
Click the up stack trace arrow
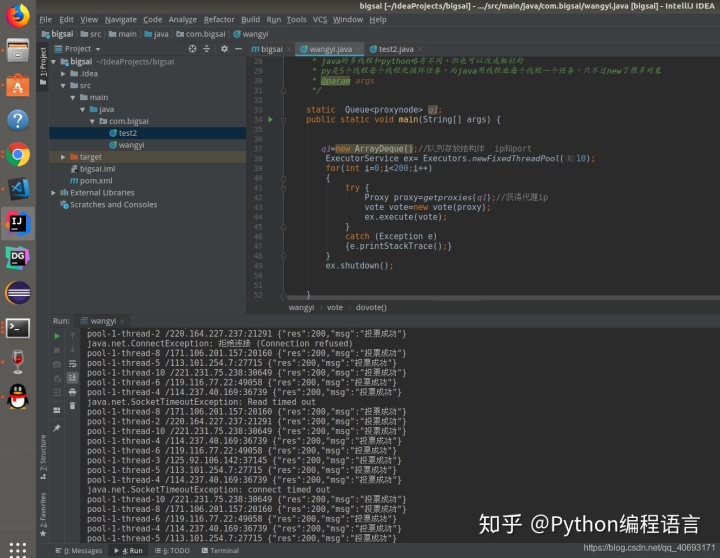(72, 336)
